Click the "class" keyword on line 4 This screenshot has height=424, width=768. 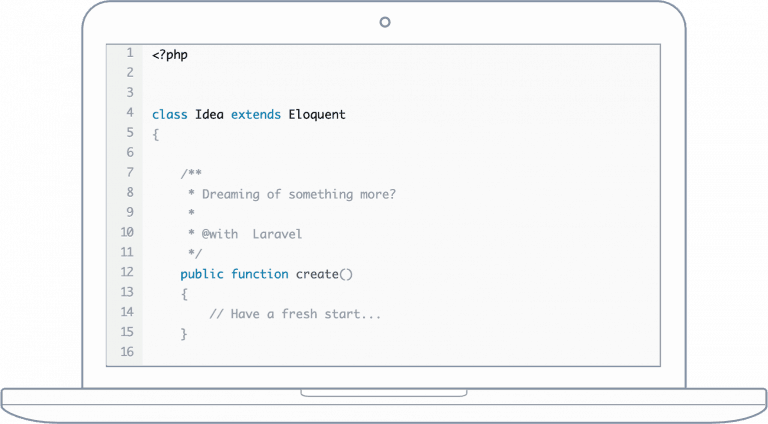tap(169, 115)
